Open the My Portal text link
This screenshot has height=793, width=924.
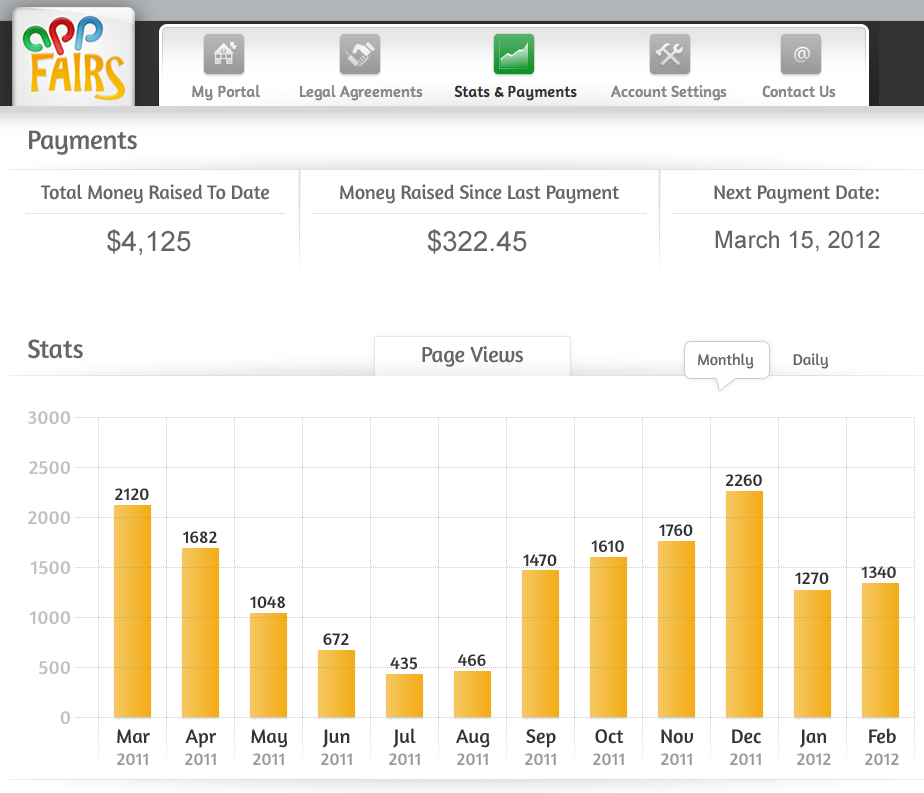click(225, 92)
